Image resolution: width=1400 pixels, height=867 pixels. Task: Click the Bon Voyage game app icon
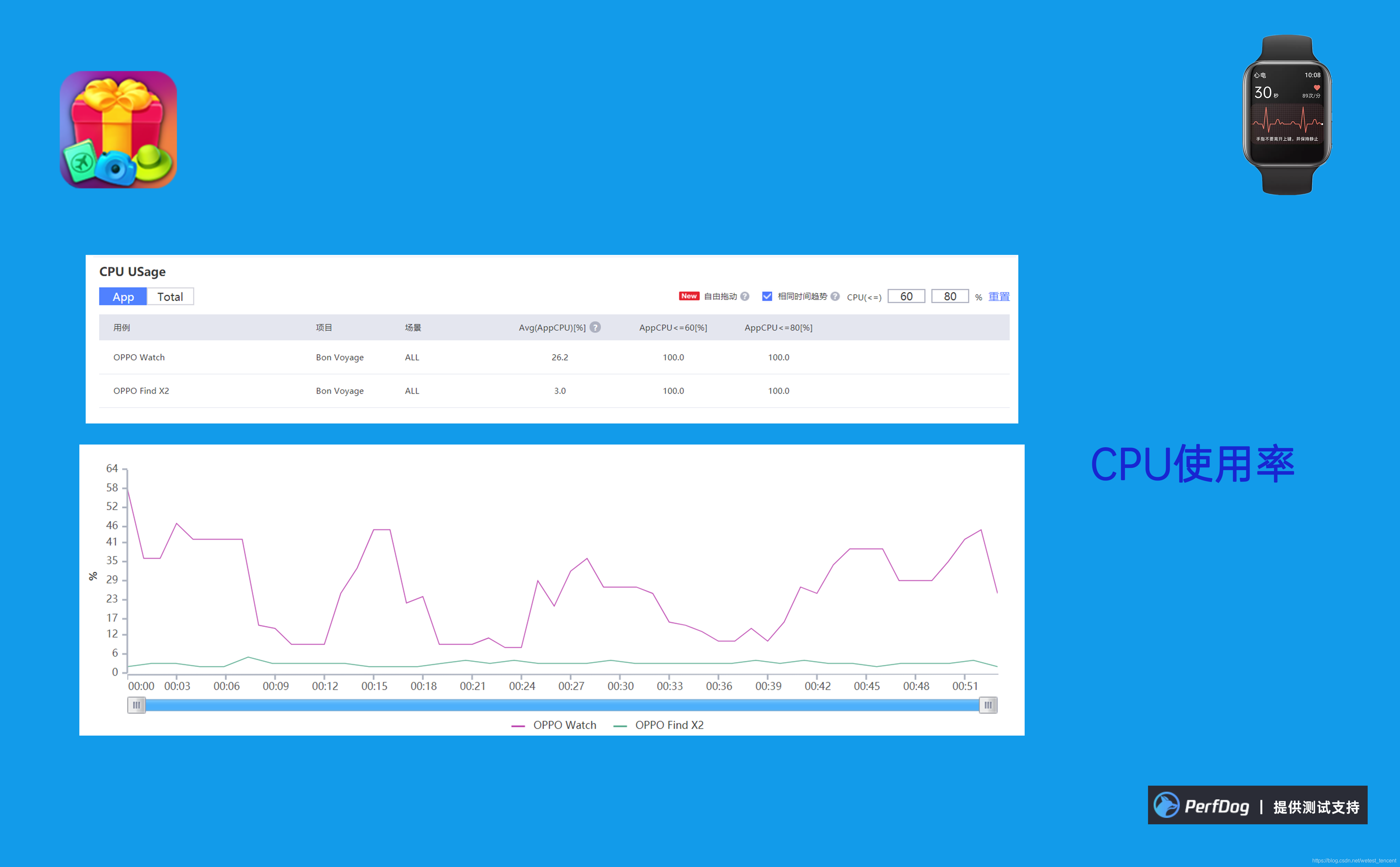click(x=118, y=130)
